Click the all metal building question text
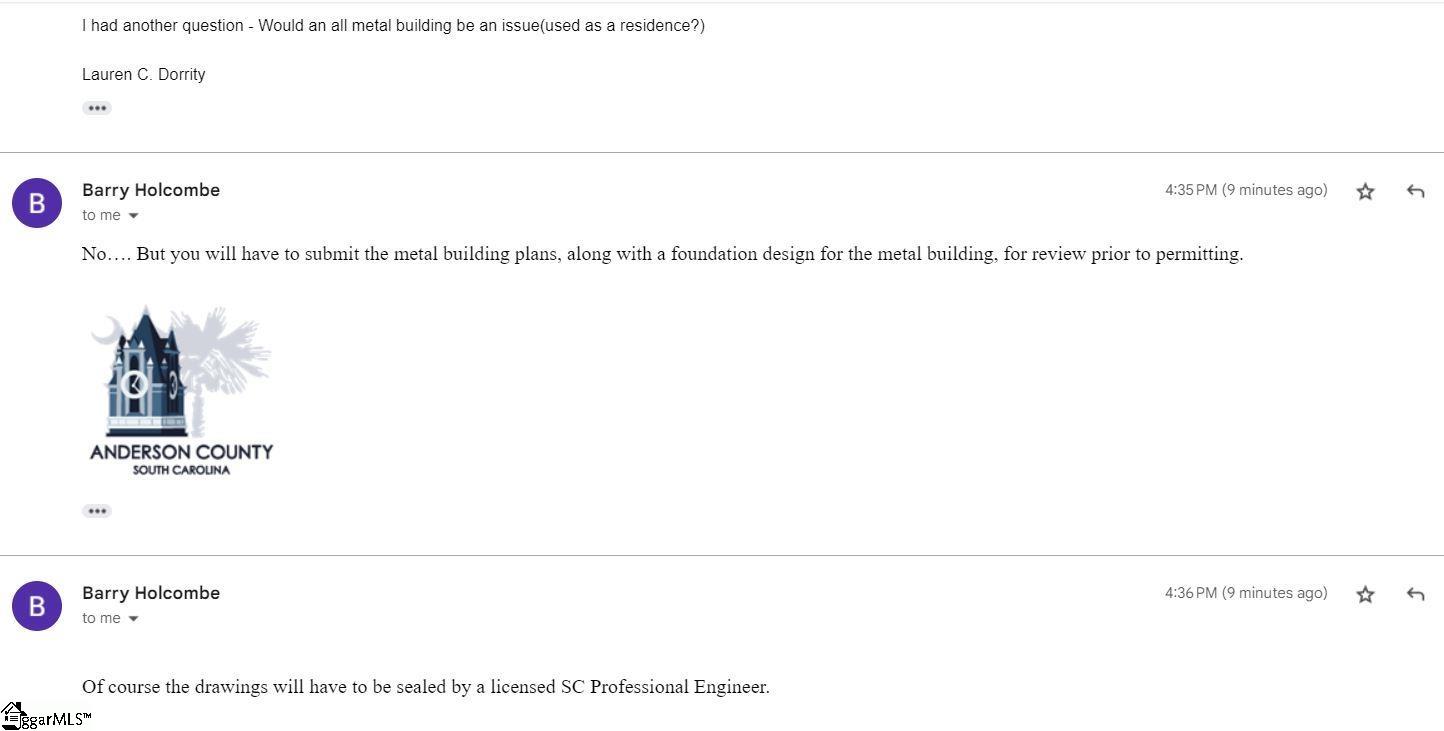This screenshot has width=1444, height=731. [393, 26]
